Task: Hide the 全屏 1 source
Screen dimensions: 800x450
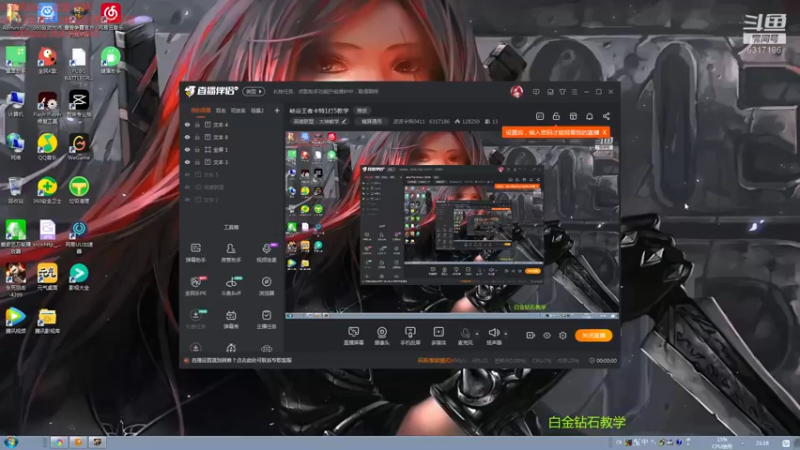Action: [187, 149]
